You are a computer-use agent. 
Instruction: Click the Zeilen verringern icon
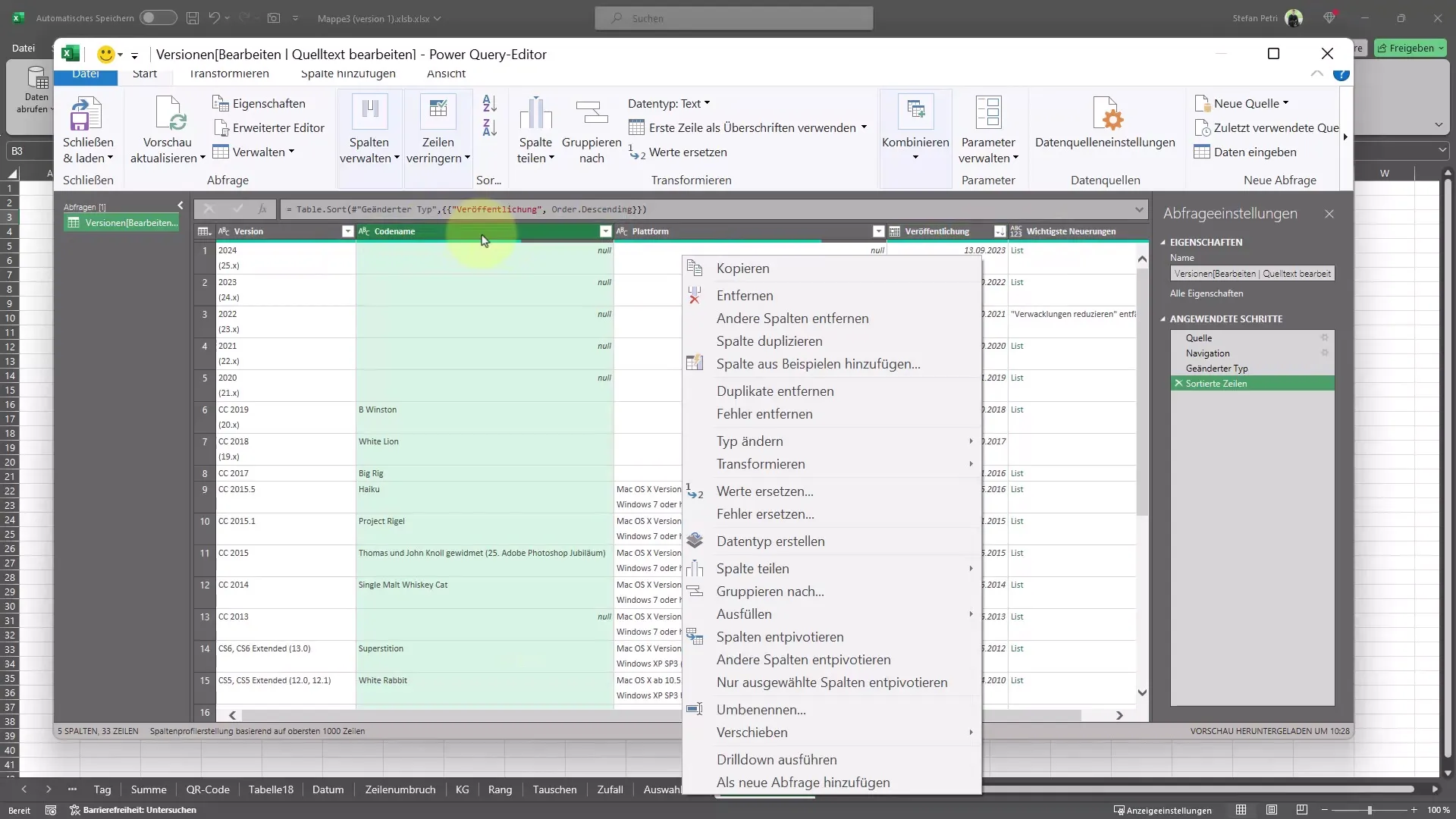click(438, 112)
